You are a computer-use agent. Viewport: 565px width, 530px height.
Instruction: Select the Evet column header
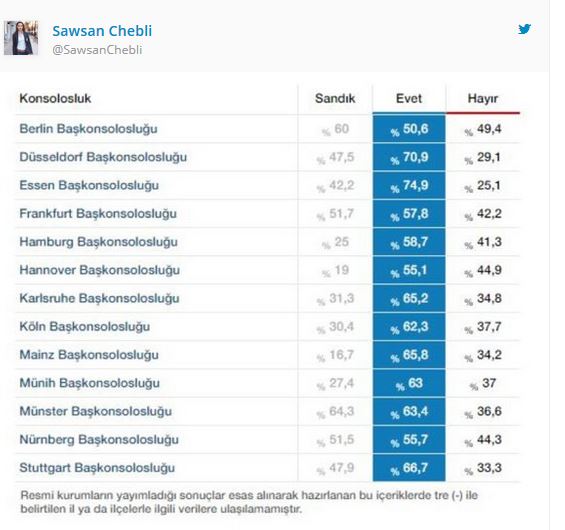pos(409,98)
